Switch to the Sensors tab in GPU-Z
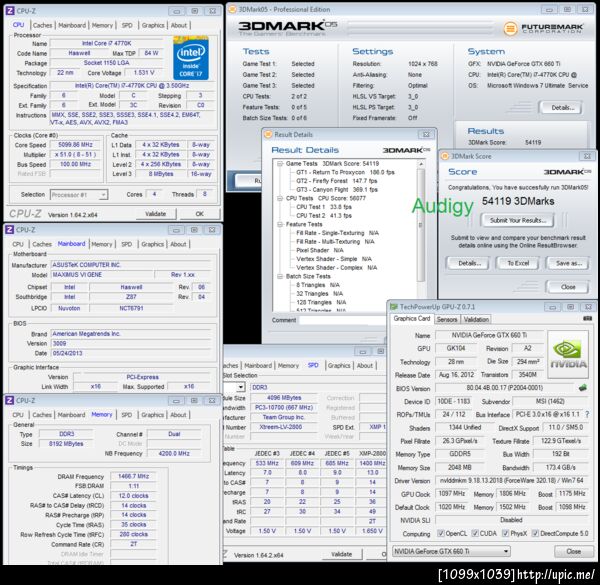This screenshot has height=585, width=600. (x=447, y=319)
